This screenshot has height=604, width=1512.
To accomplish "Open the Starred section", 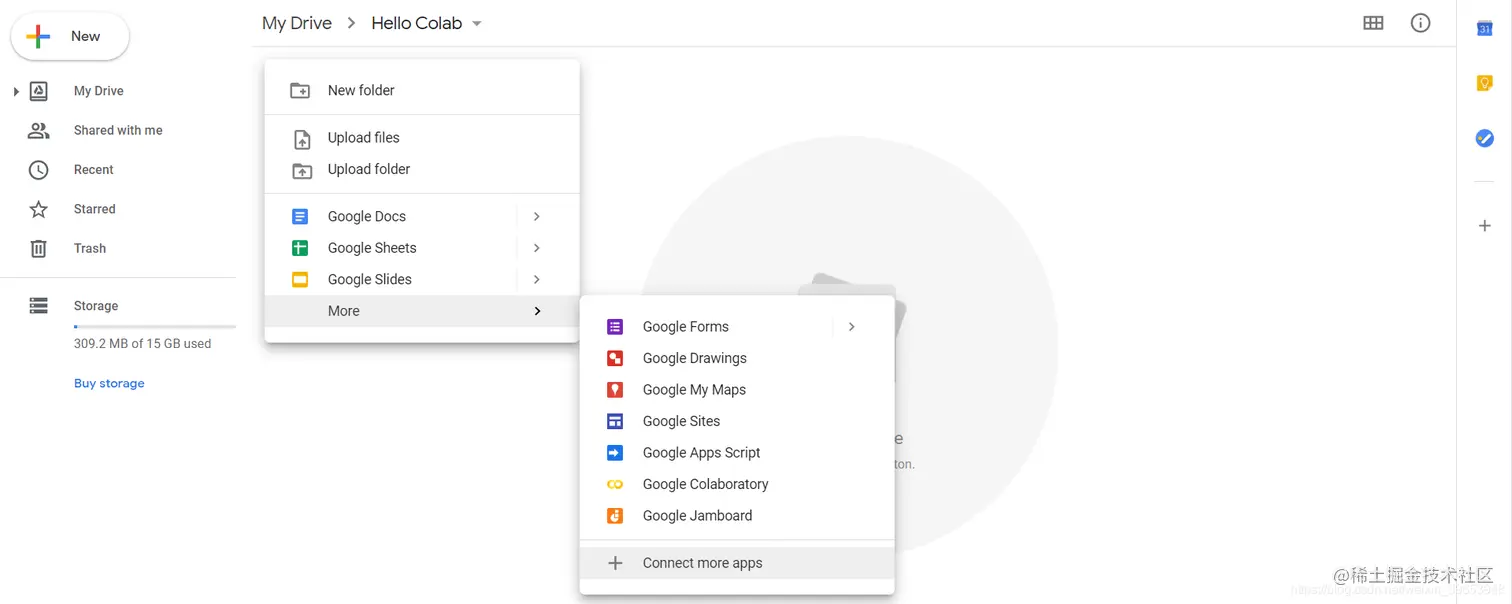I will (95, 209).
